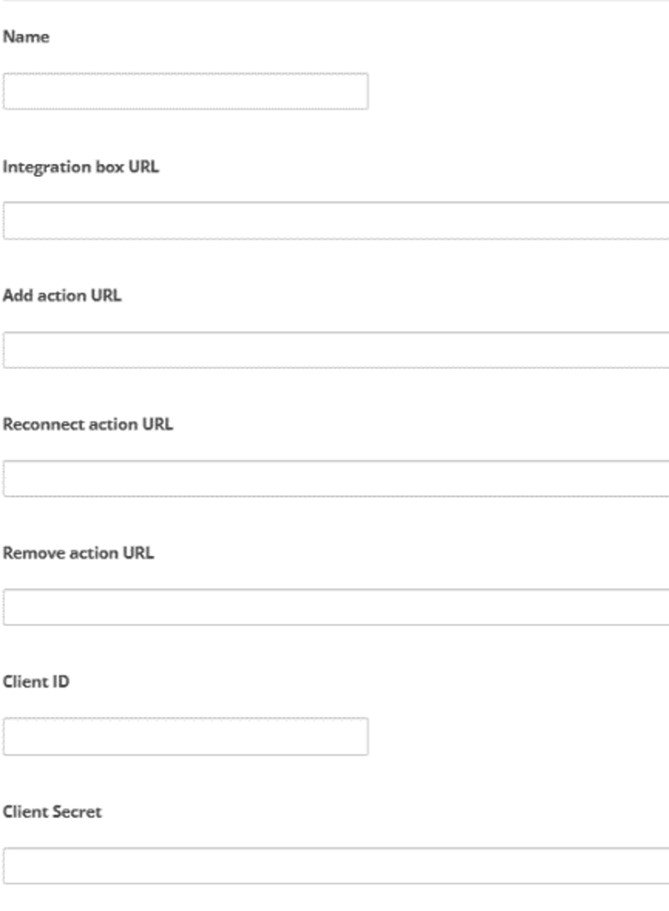Screen dimensions: 669x911
Task: Click the short text box under Client ID
Action: coord(185,736)
